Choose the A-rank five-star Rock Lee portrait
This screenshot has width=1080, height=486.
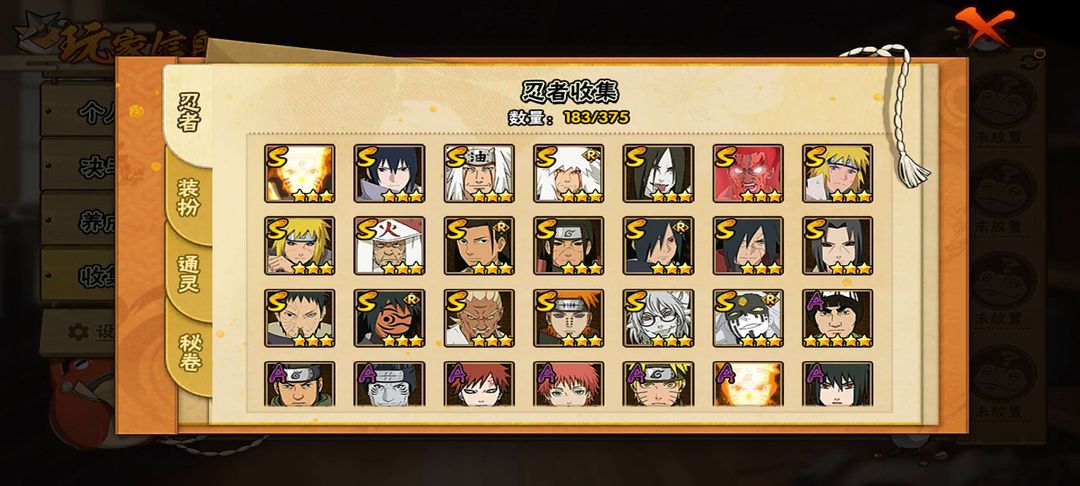coord(838,318)
